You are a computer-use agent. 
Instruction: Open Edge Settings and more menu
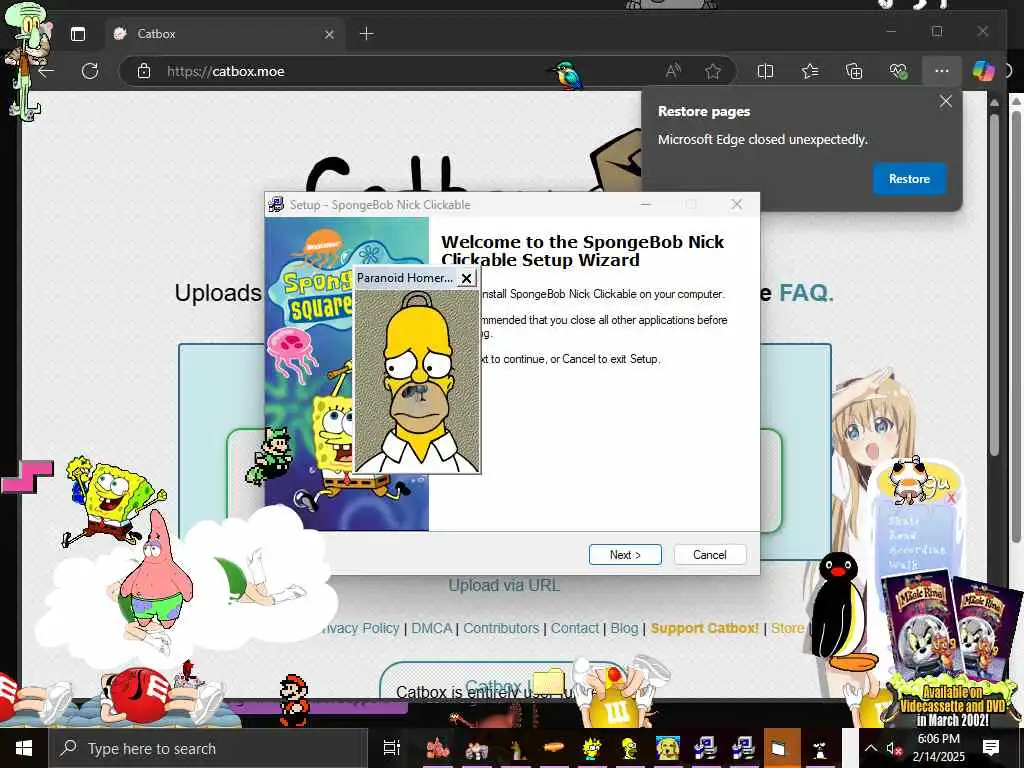(942, 71)
